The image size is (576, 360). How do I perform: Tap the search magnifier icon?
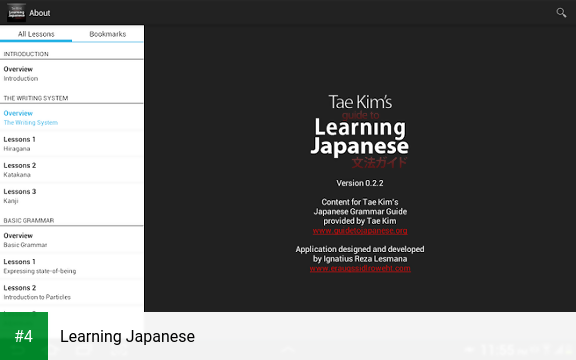click(561, 13)
